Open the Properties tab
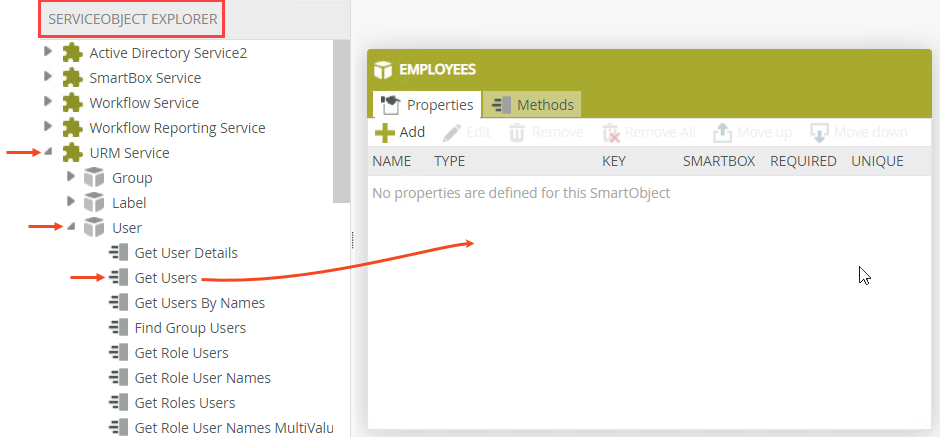Image resolution: width=940 pixels, height=437 pixels. tap(427, 105)
